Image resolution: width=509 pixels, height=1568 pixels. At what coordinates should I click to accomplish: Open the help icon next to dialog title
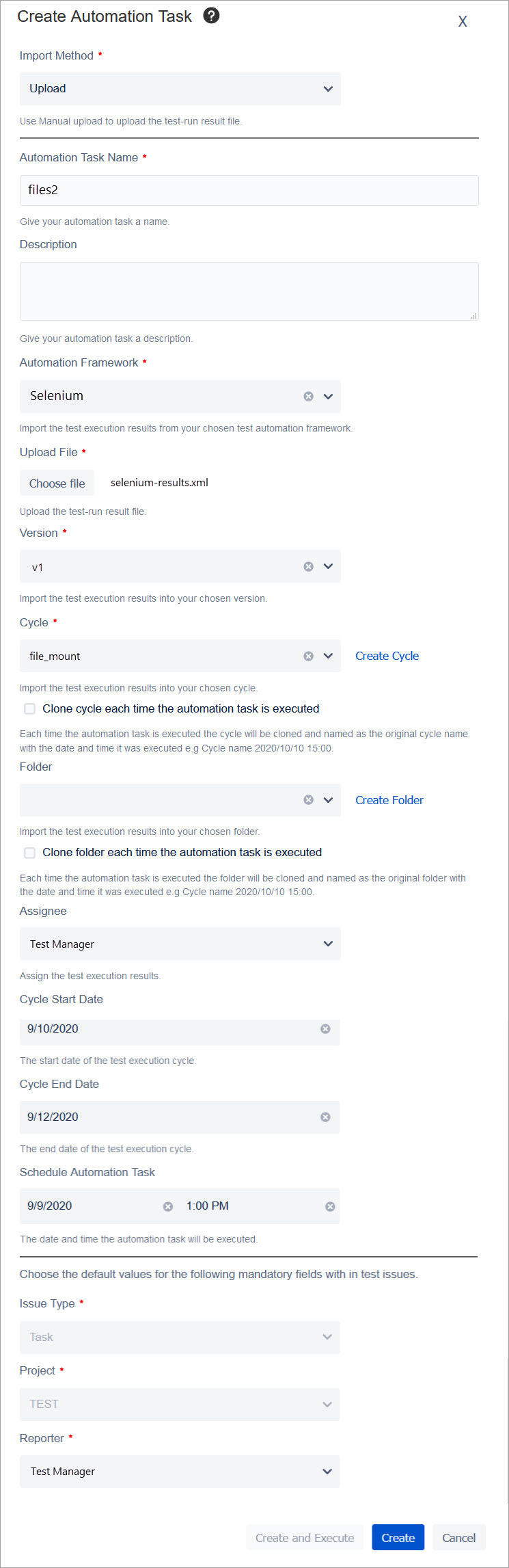211,15
